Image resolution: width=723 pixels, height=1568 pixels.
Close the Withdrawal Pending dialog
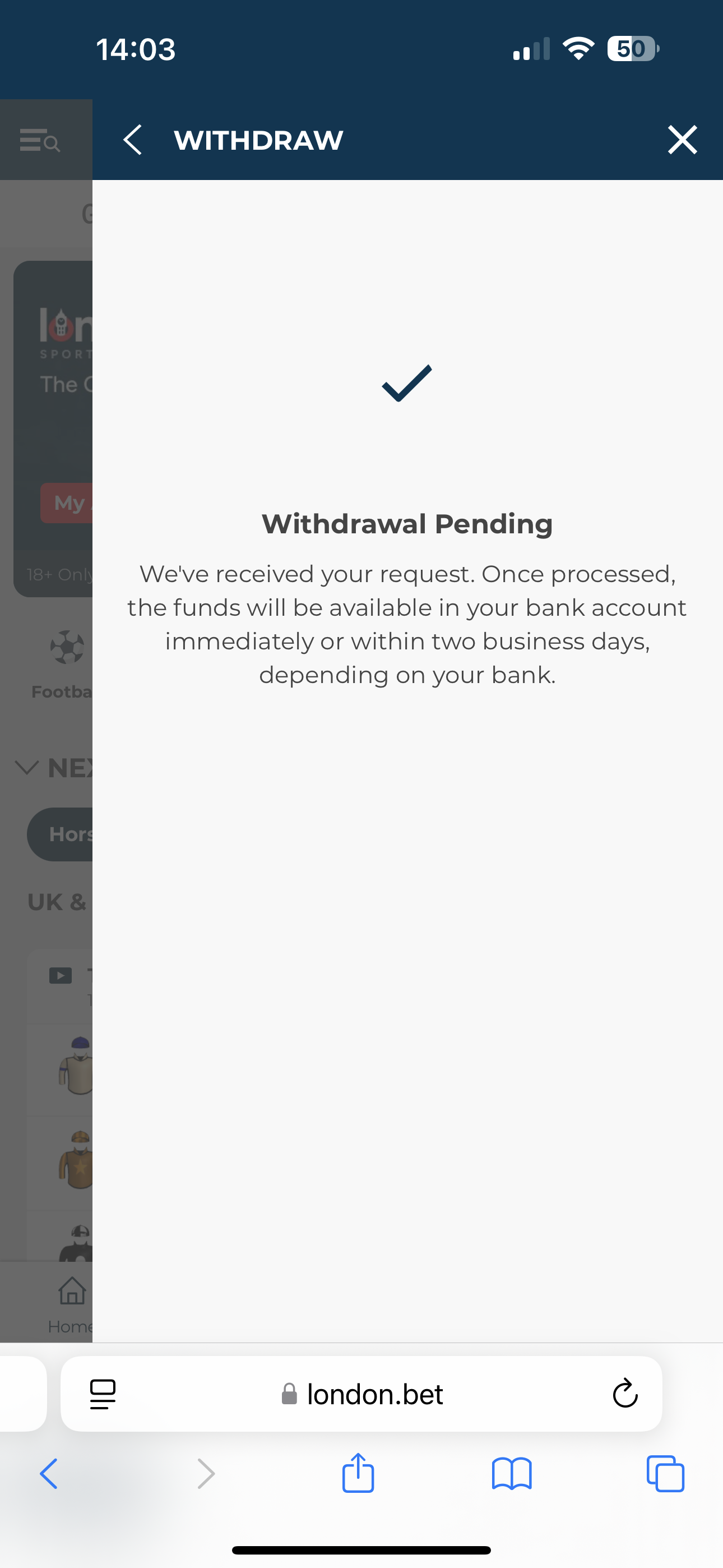[x=682, y=140]
